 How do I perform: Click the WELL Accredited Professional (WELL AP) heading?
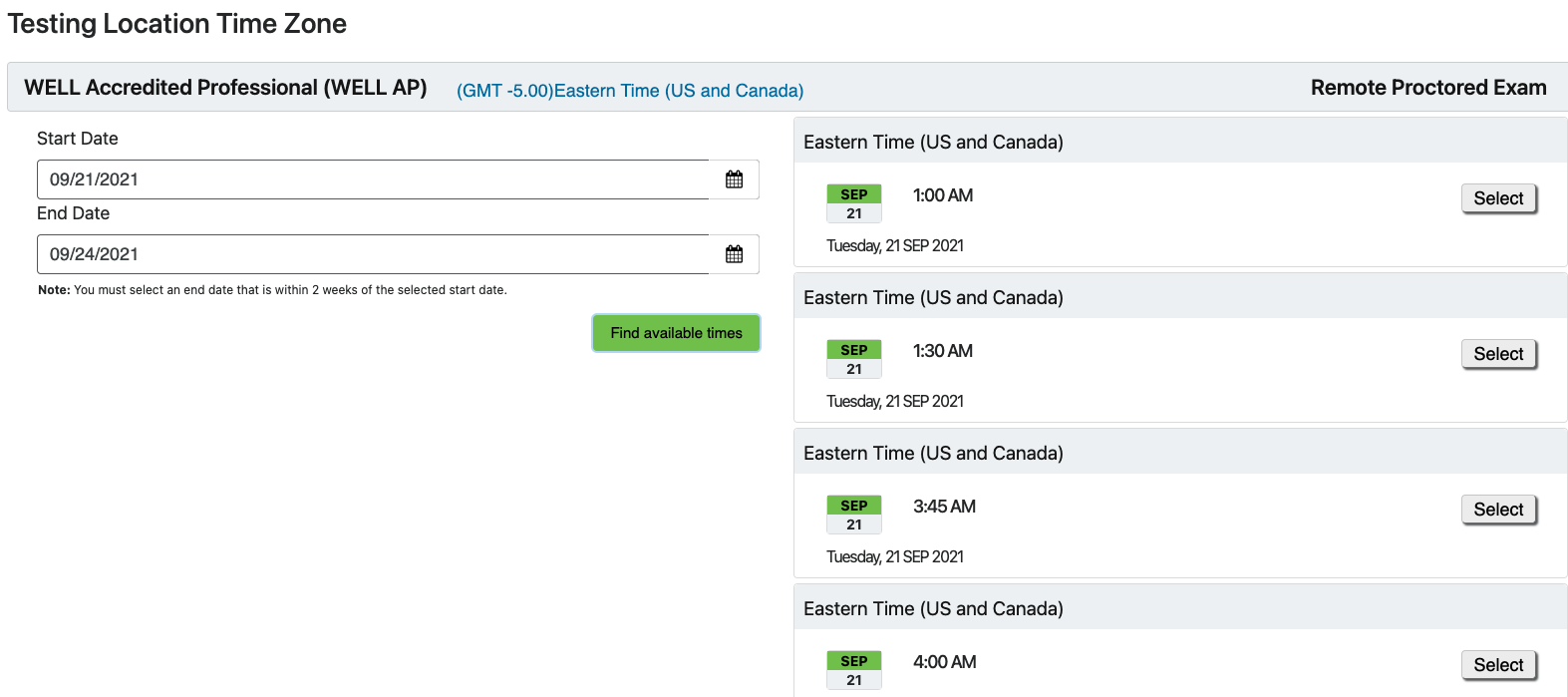[225, 88]
